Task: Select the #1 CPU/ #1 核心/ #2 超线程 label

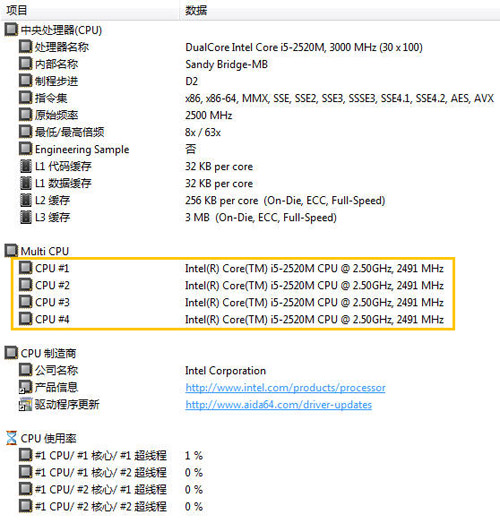Action: tap(101, 472)
